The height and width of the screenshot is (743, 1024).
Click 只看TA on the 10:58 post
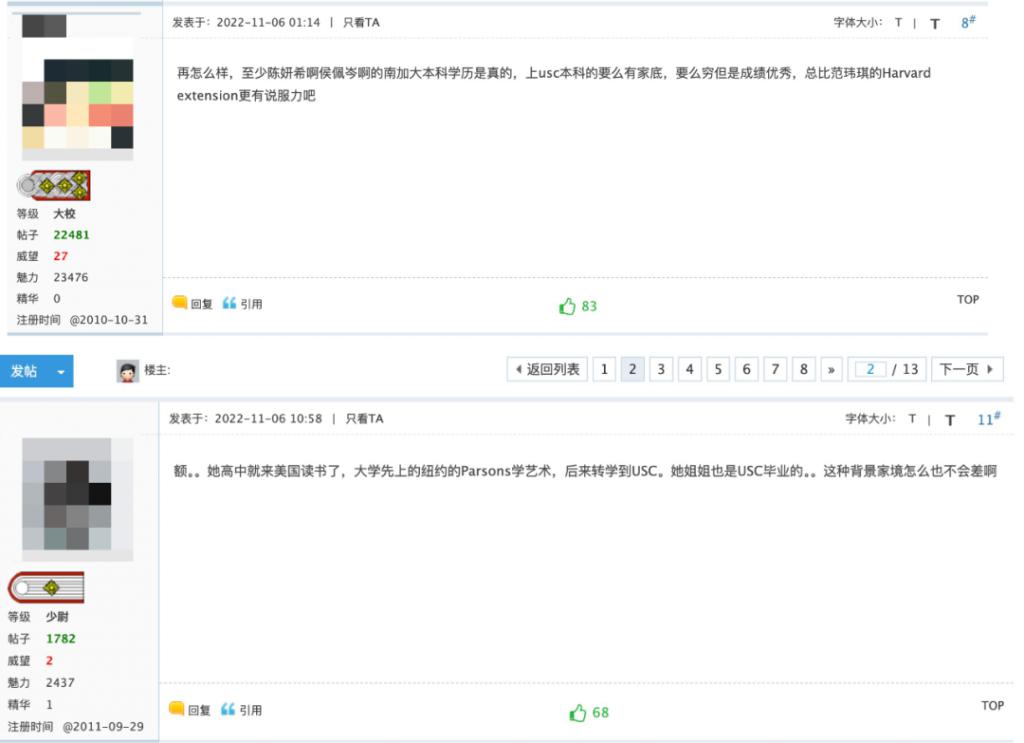[364, 419]
